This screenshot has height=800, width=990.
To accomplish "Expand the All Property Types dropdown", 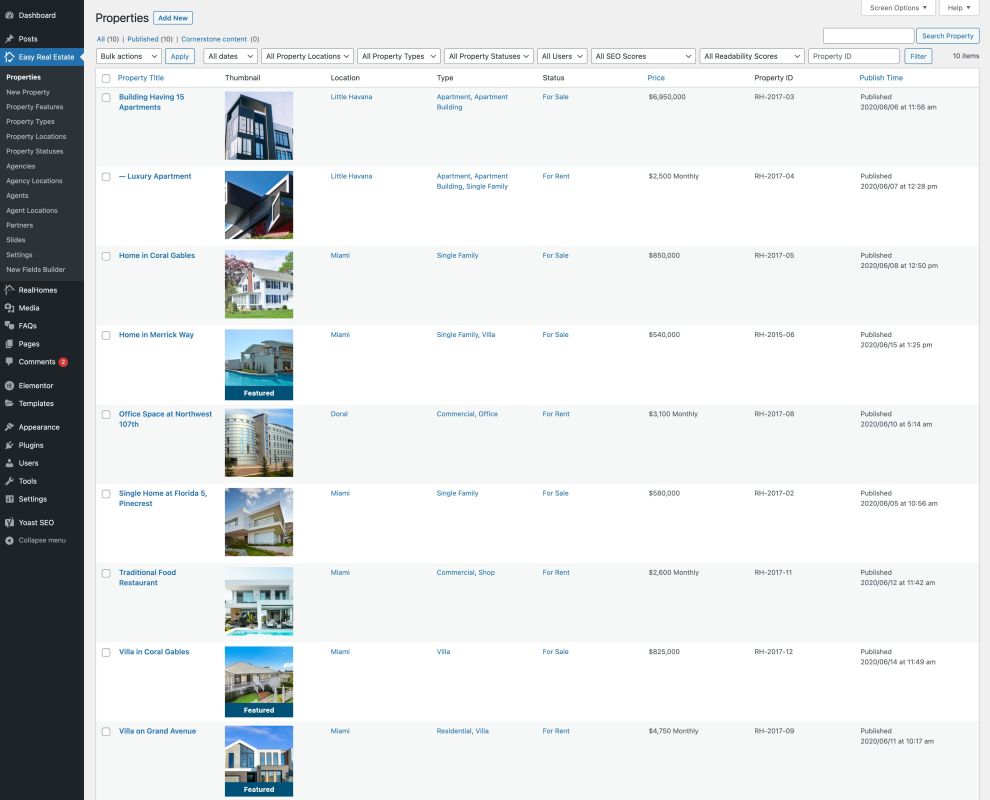I will [398, 56].
